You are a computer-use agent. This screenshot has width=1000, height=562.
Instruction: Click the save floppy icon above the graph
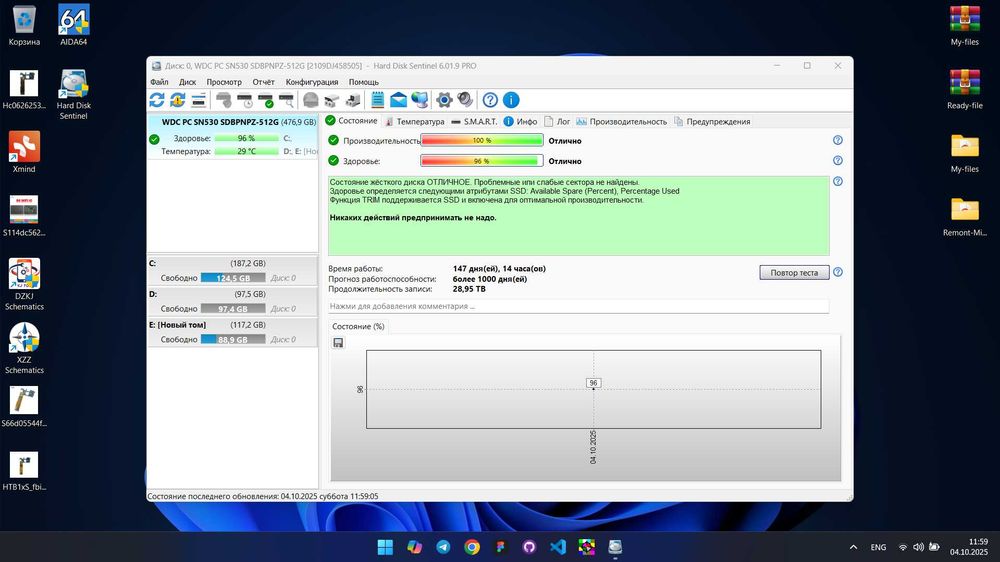point(338,343)
